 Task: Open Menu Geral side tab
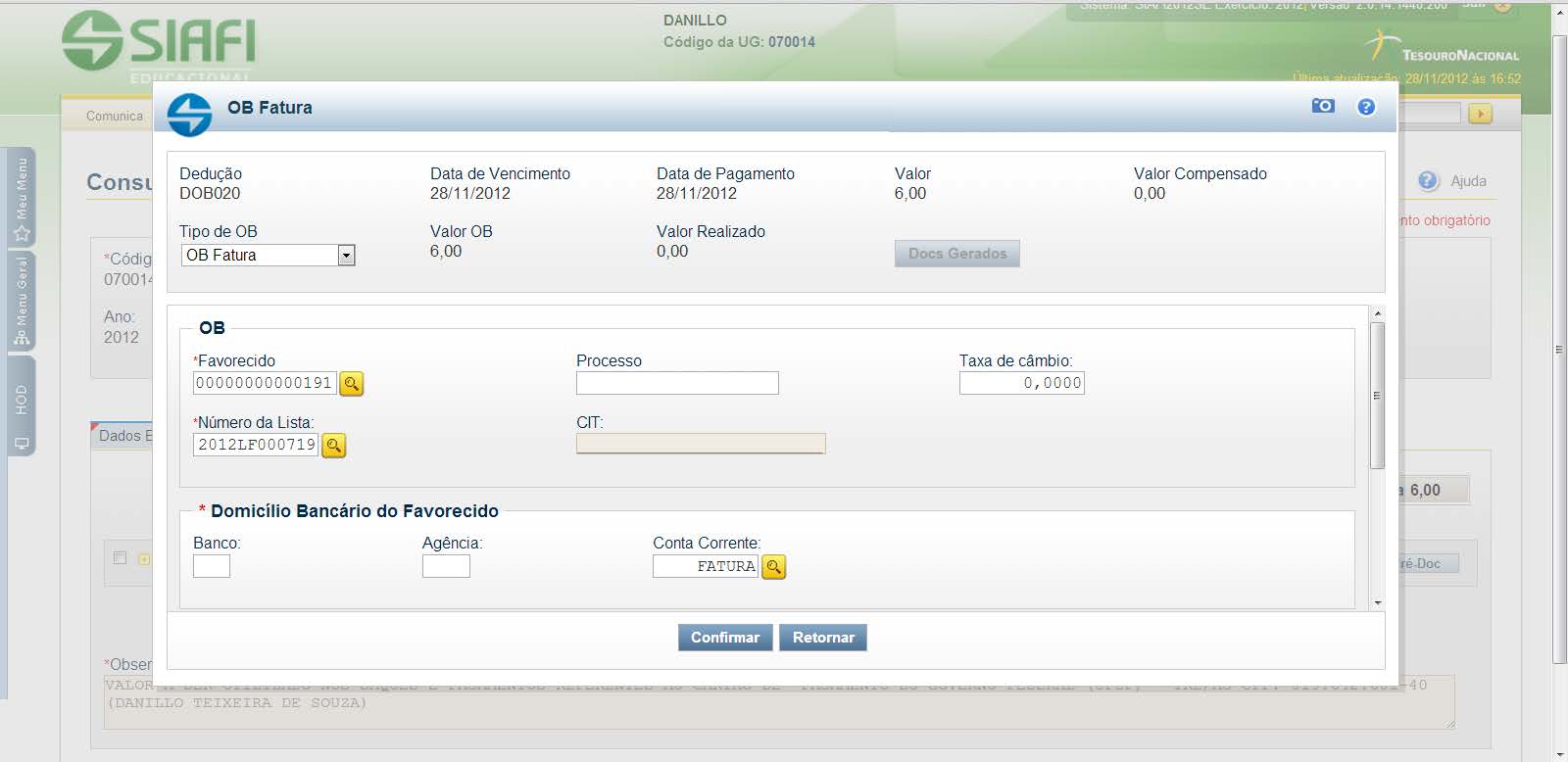[x=22, y=301]
